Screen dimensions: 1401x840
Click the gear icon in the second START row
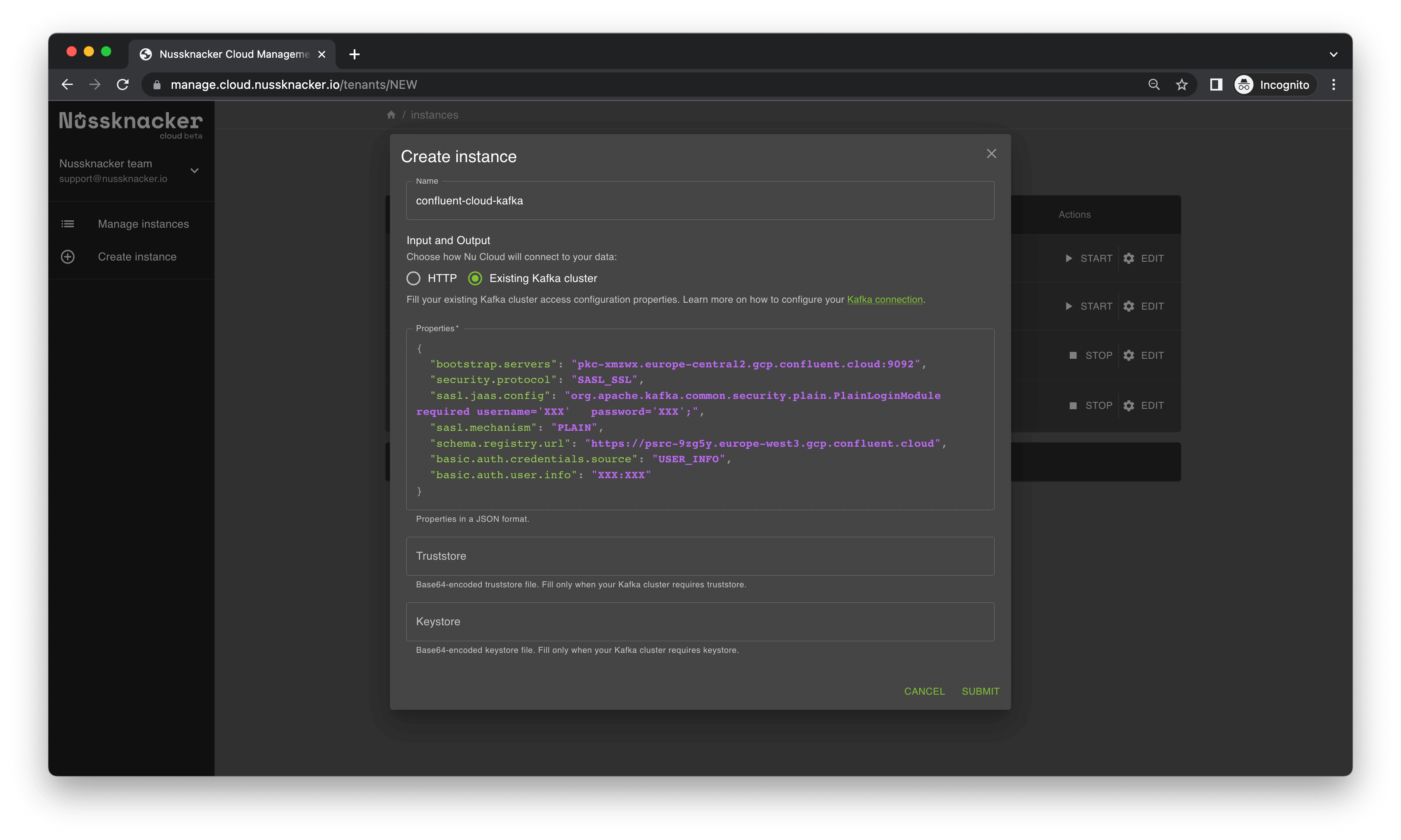(1128, 306)
